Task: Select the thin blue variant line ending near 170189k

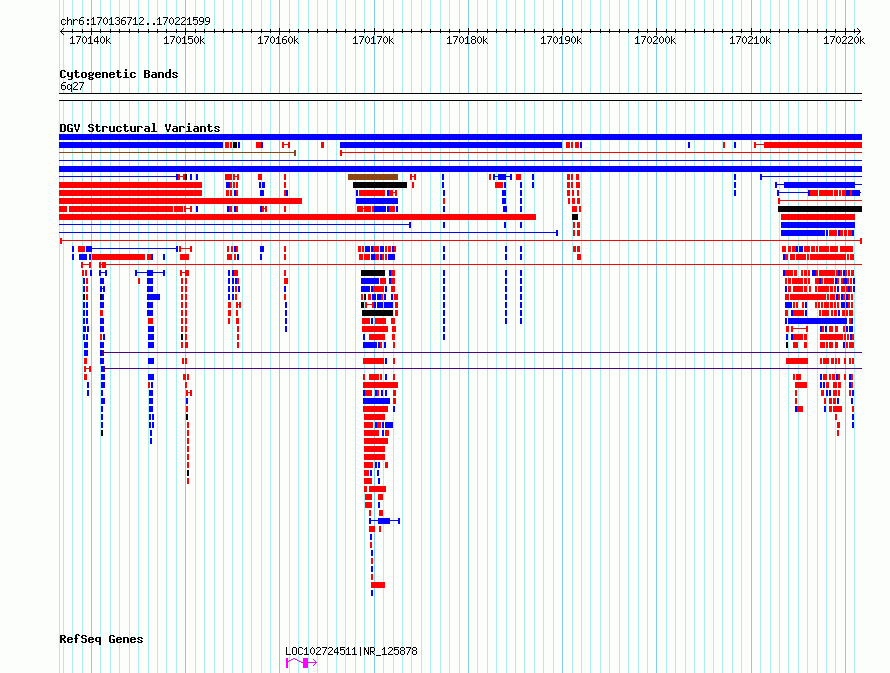Action: pyautogui.click(x=309, y=233)
